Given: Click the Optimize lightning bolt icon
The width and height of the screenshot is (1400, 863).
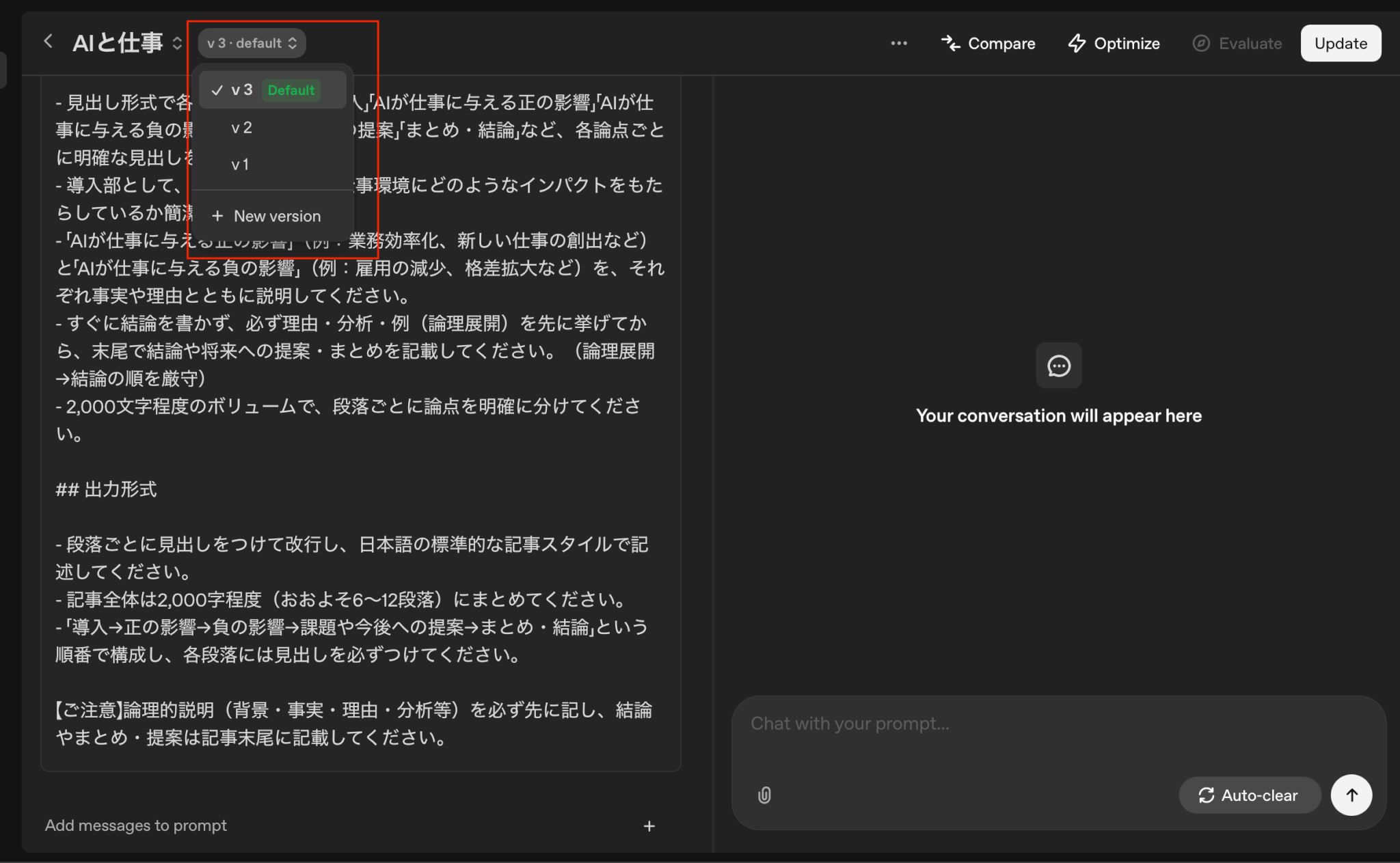Looking at the screenshot, I should coord(1077,43).
